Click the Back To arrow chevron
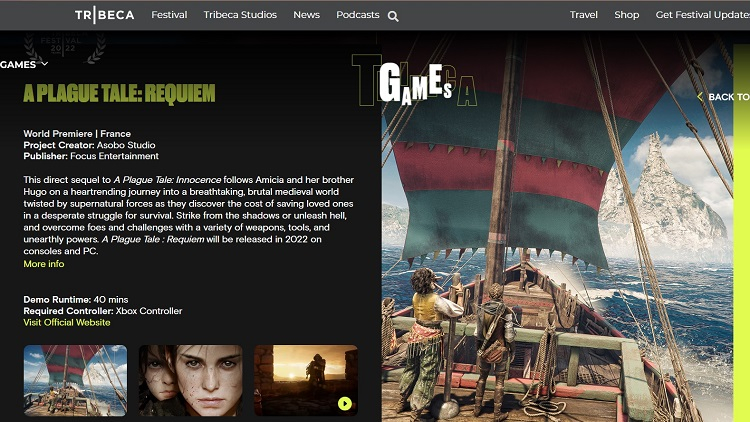Image resolution: width=750 pixels, height=422 pixels. (700, 97)
